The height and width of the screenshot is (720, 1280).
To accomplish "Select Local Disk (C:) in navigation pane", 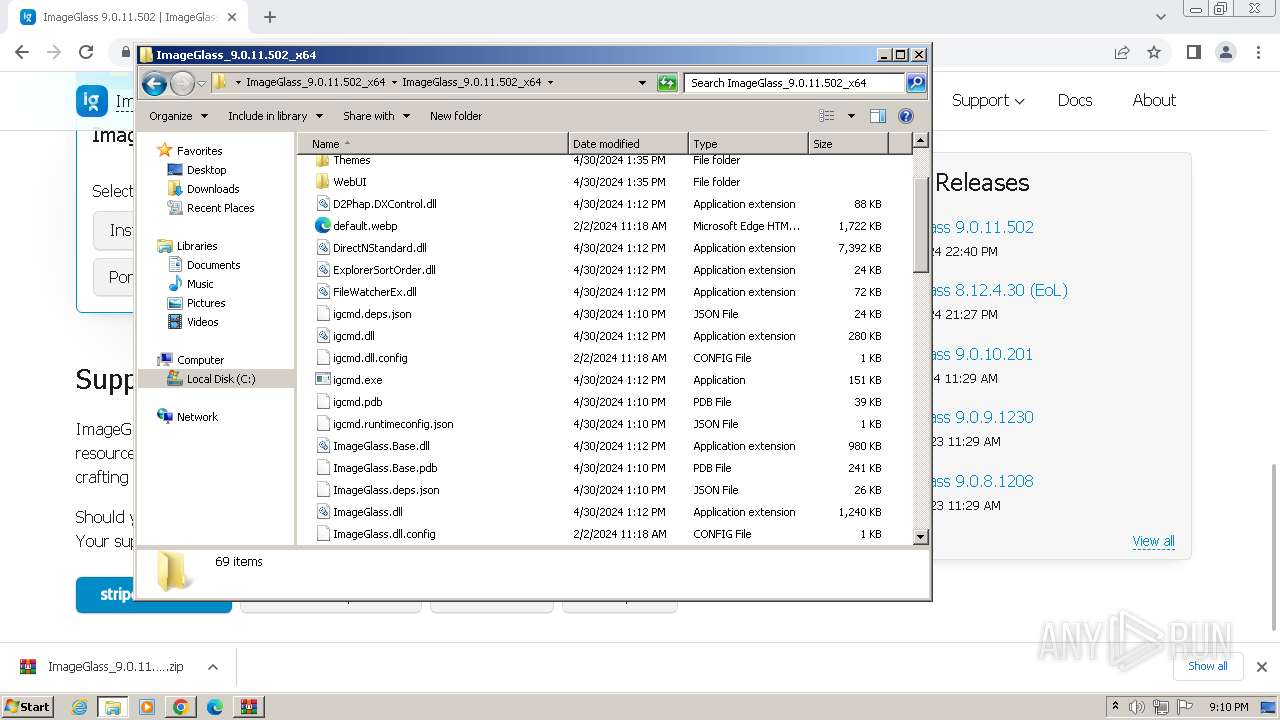I will [x=216, y=379].
